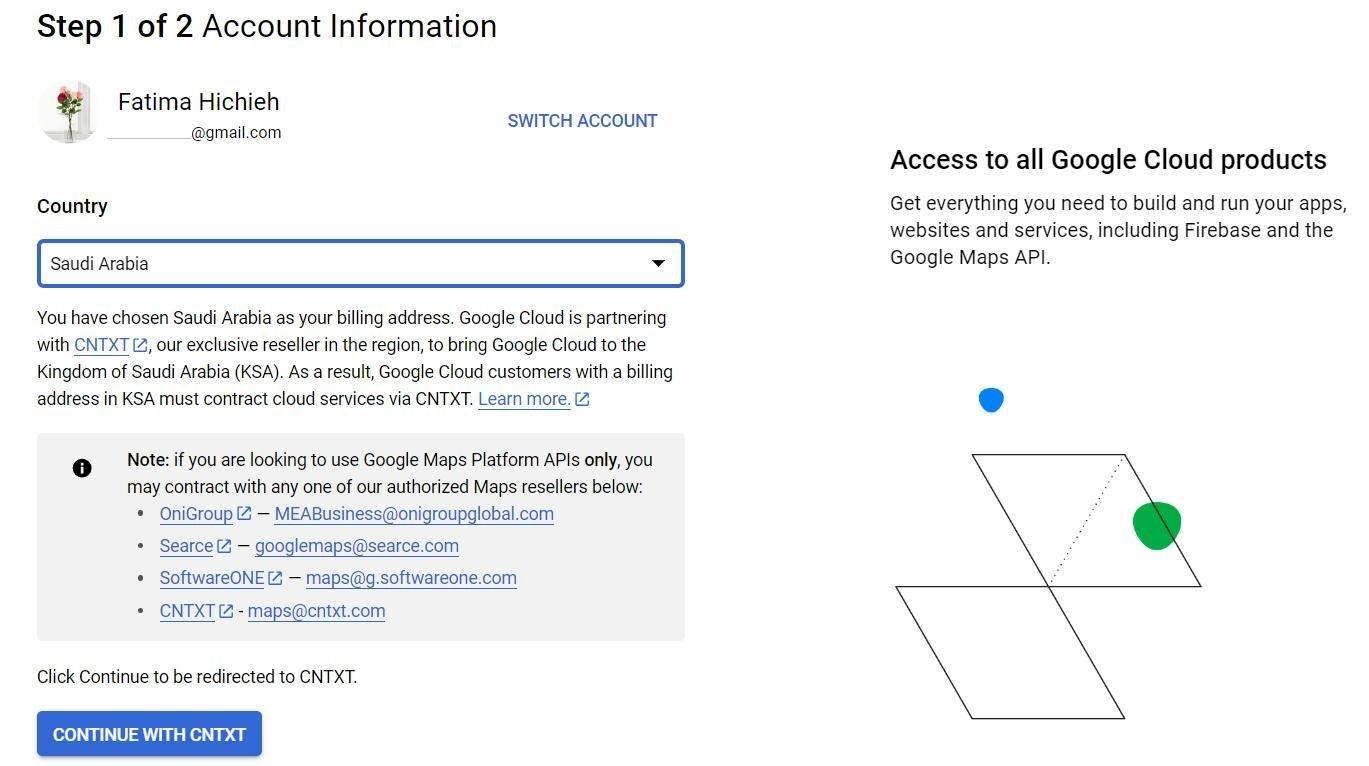Click the 'Click Continue to be redirected to CNTXT.' text
This screenshot has width=1369, height=766.
[x=197, y=677]
